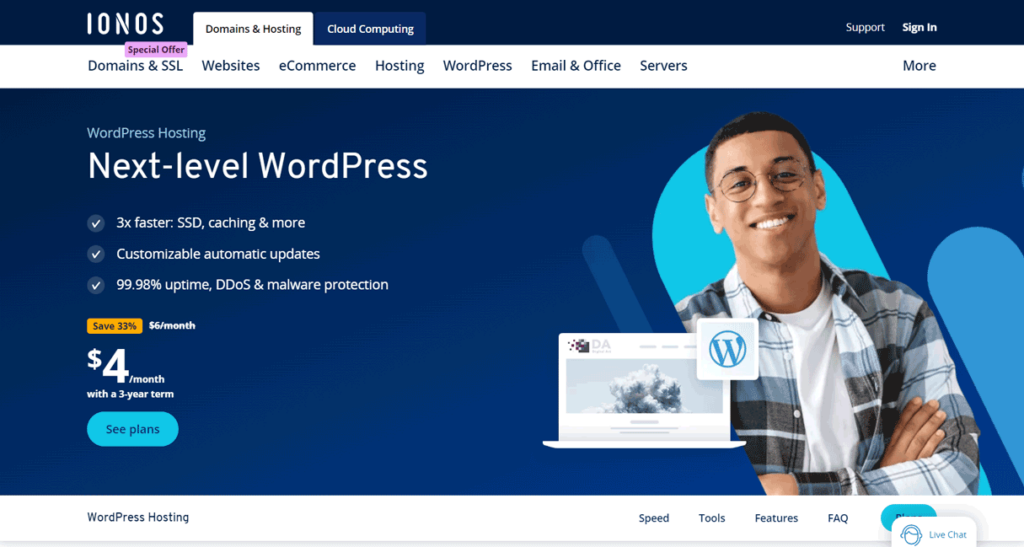1024x547 pixels.
Task: Switch to the Cloud Computing tab
Action: point(370,29)
